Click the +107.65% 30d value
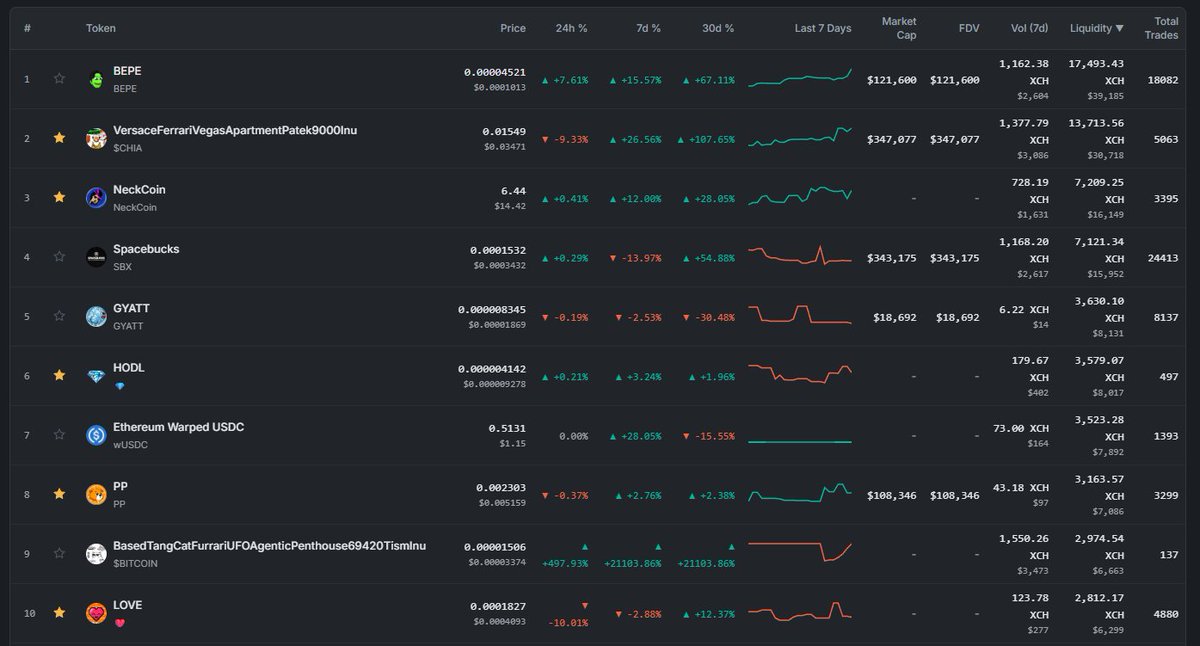The image size is (1200, 646). point(706,139)
